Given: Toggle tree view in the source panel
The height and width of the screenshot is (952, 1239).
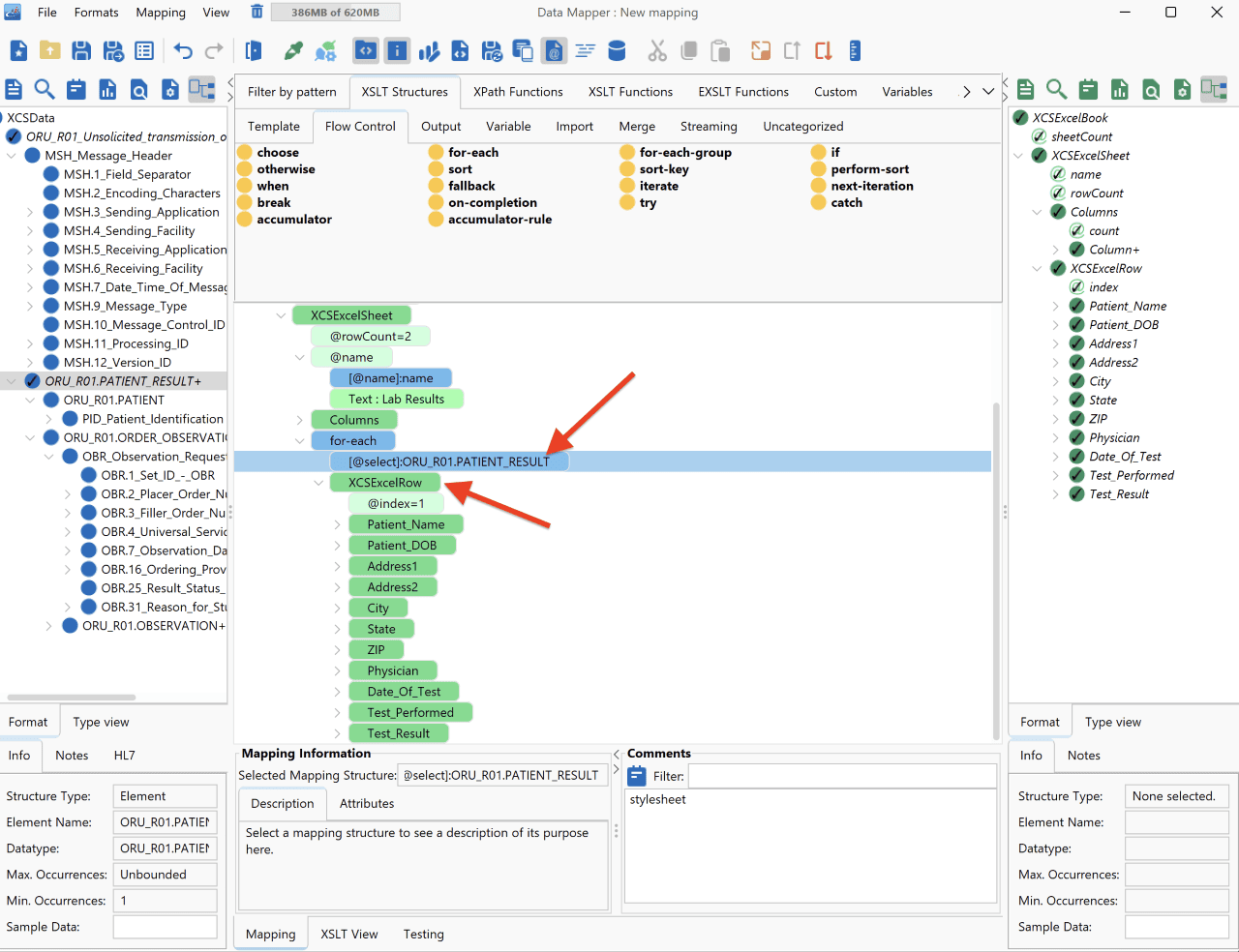Looking at the screenshot, I should click(x=201, y=90).
